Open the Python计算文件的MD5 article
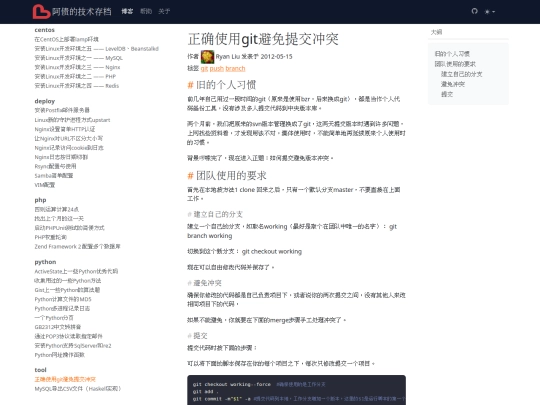Screen dimensions: 540x405 pyautogui.click(x=63, y=299)
